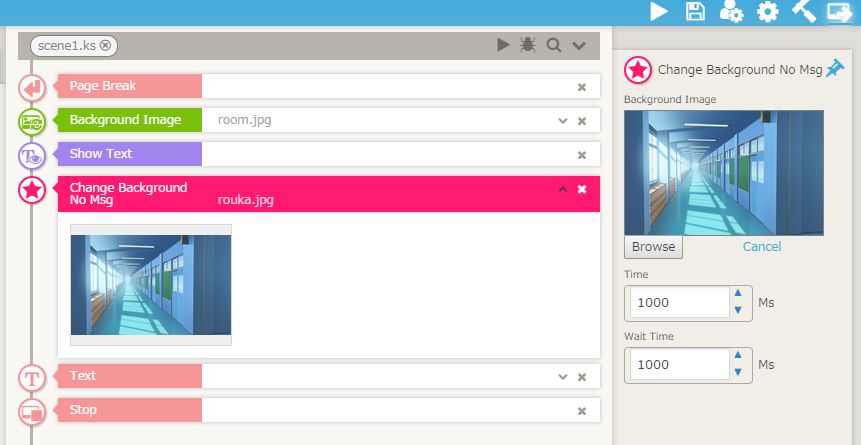The height and width of the screenshot is (445, 861).
Task: Click the Cancel link
Action: [762, 247]
